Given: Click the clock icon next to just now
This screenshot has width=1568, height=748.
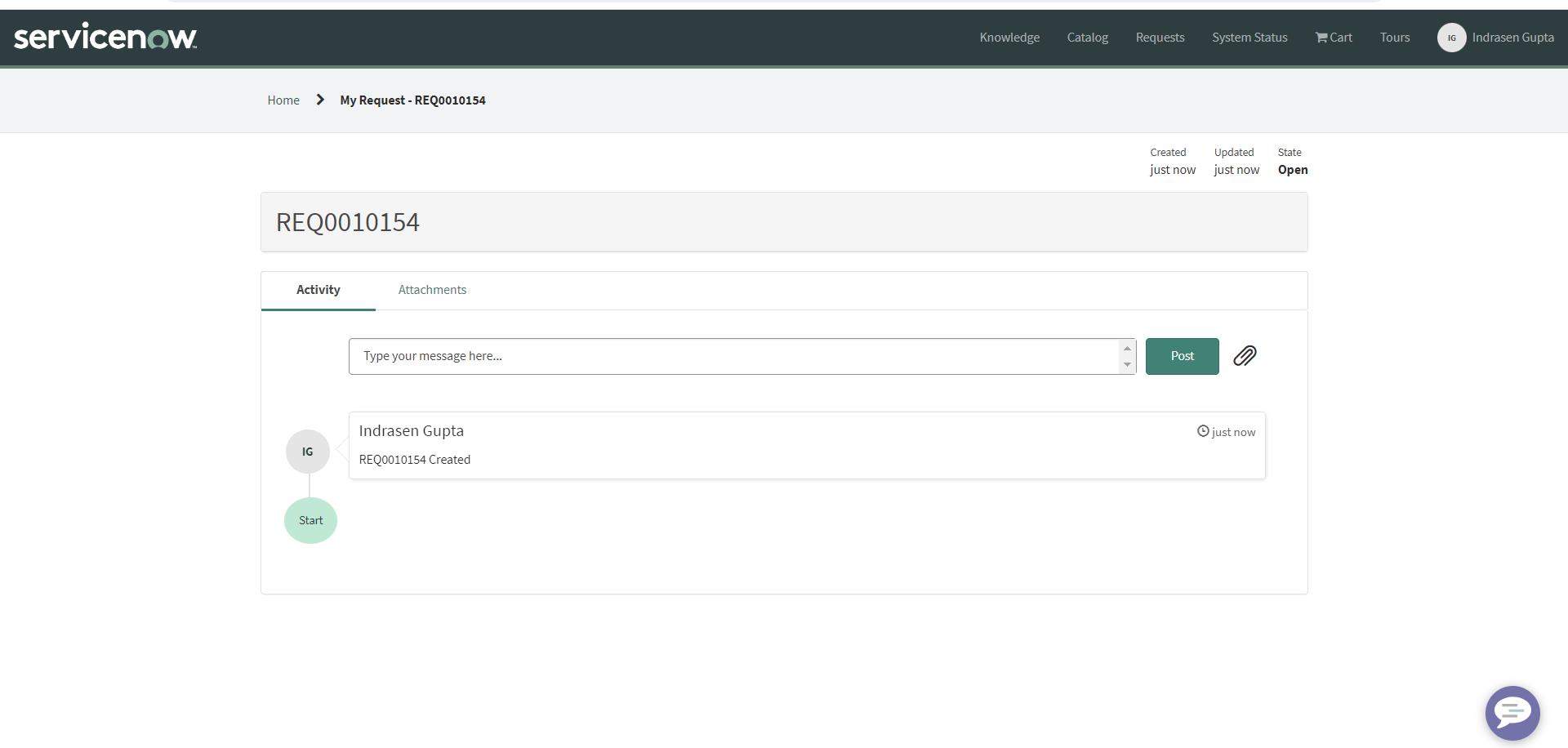Looking at the screenshot, I should point(1203,431).
